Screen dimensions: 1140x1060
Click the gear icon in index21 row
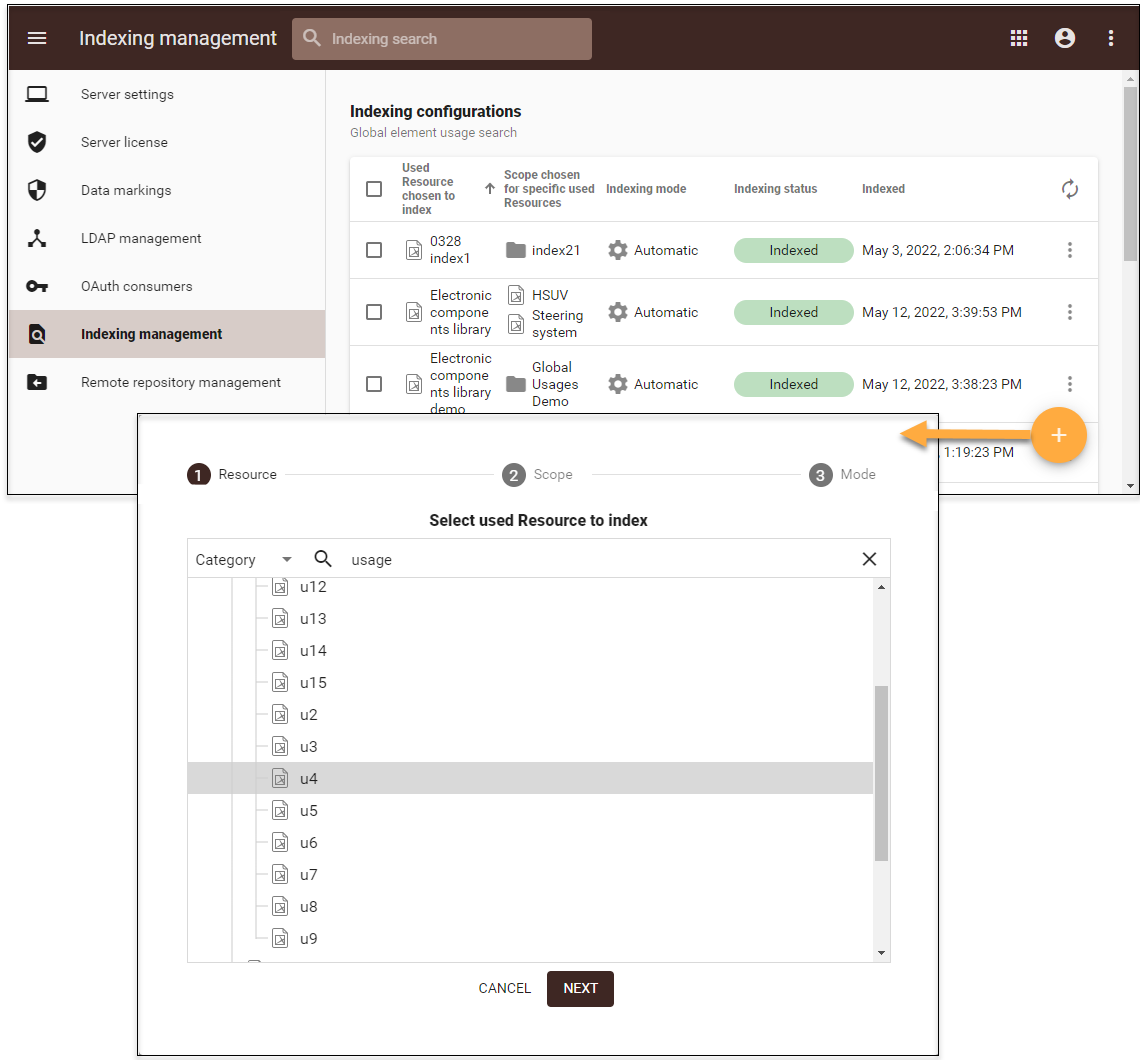pyautogui.click(x=618, y=250)
